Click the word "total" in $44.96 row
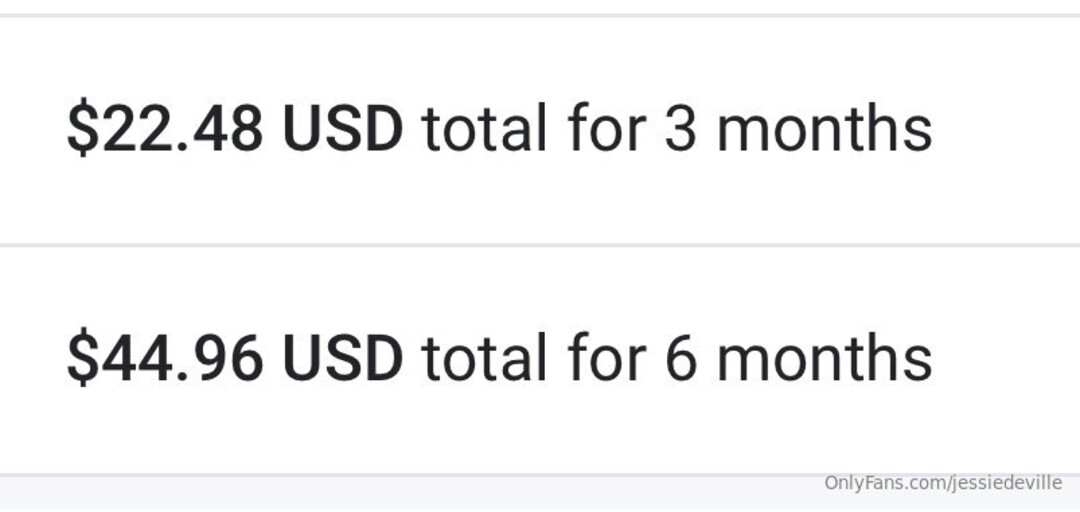The height and width of the screenshot is (512, 1080). [484, 360]
